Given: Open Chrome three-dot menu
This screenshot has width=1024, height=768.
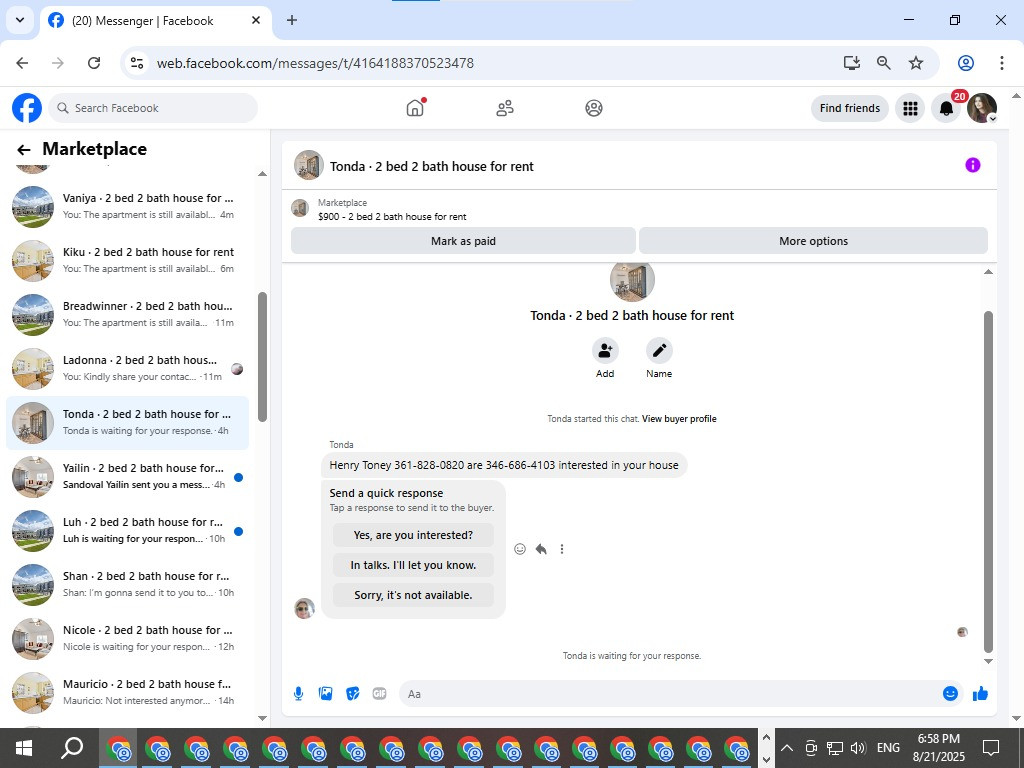Looking at the screenshot, I should 1001,63.
